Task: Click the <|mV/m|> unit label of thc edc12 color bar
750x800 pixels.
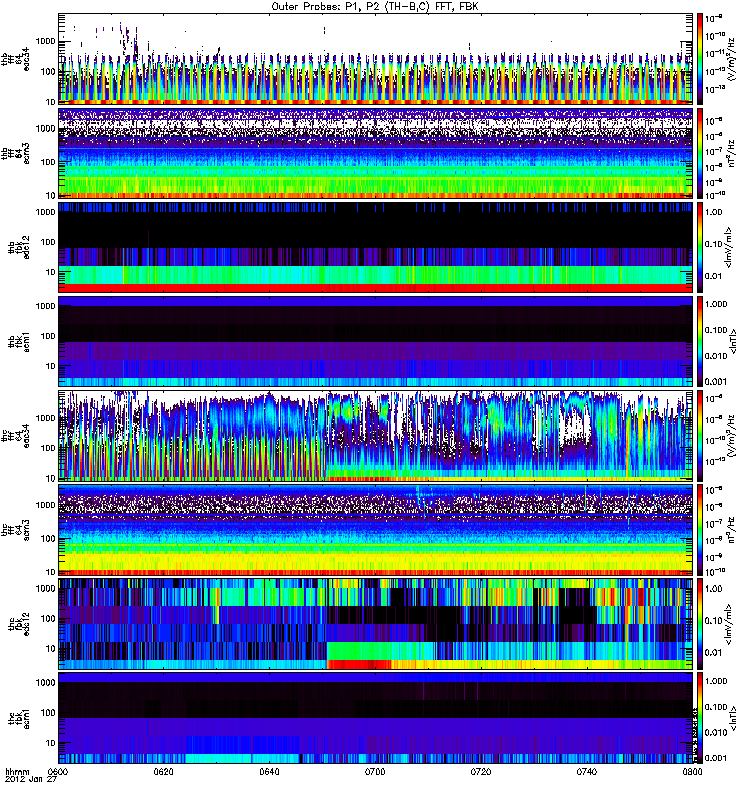Action: point(730,624)
